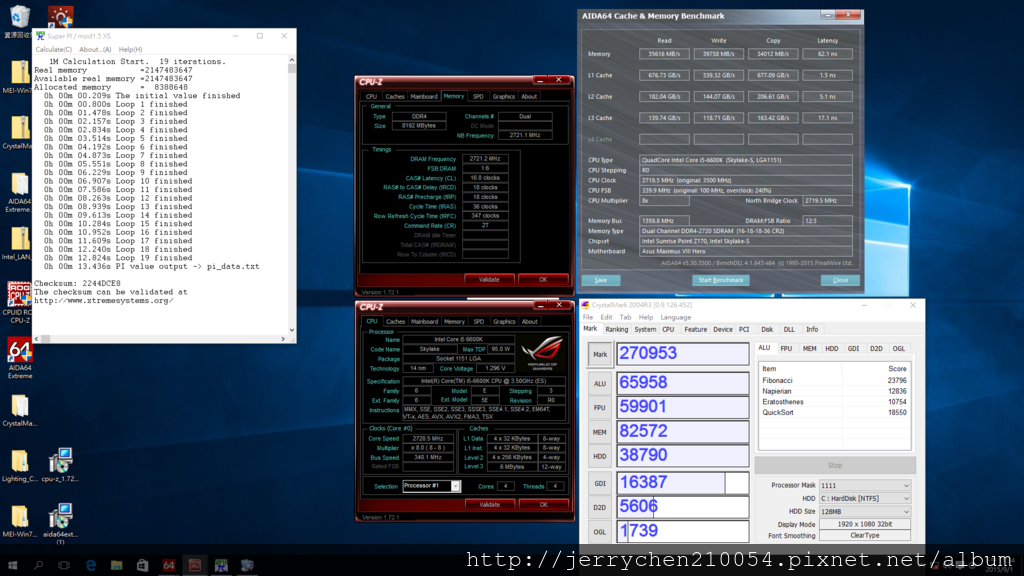The height and width of the screenshot is (576, 1024).
Task: Switch to Super PI via its taskbar icon
Action: pyautogui.click(x=221, y=565)
